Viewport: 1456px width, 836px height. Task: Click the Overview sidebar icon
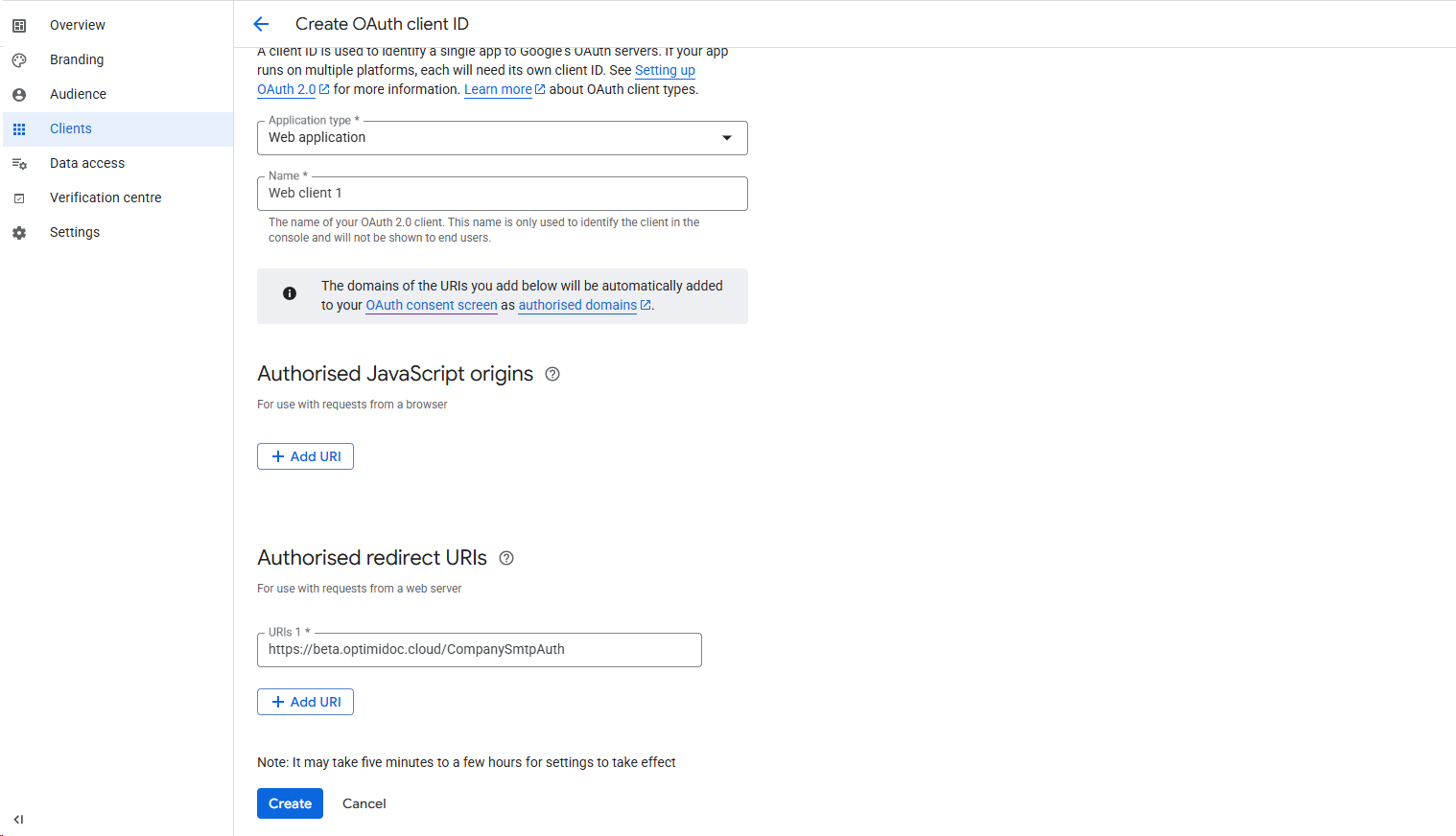pos(19,26)
